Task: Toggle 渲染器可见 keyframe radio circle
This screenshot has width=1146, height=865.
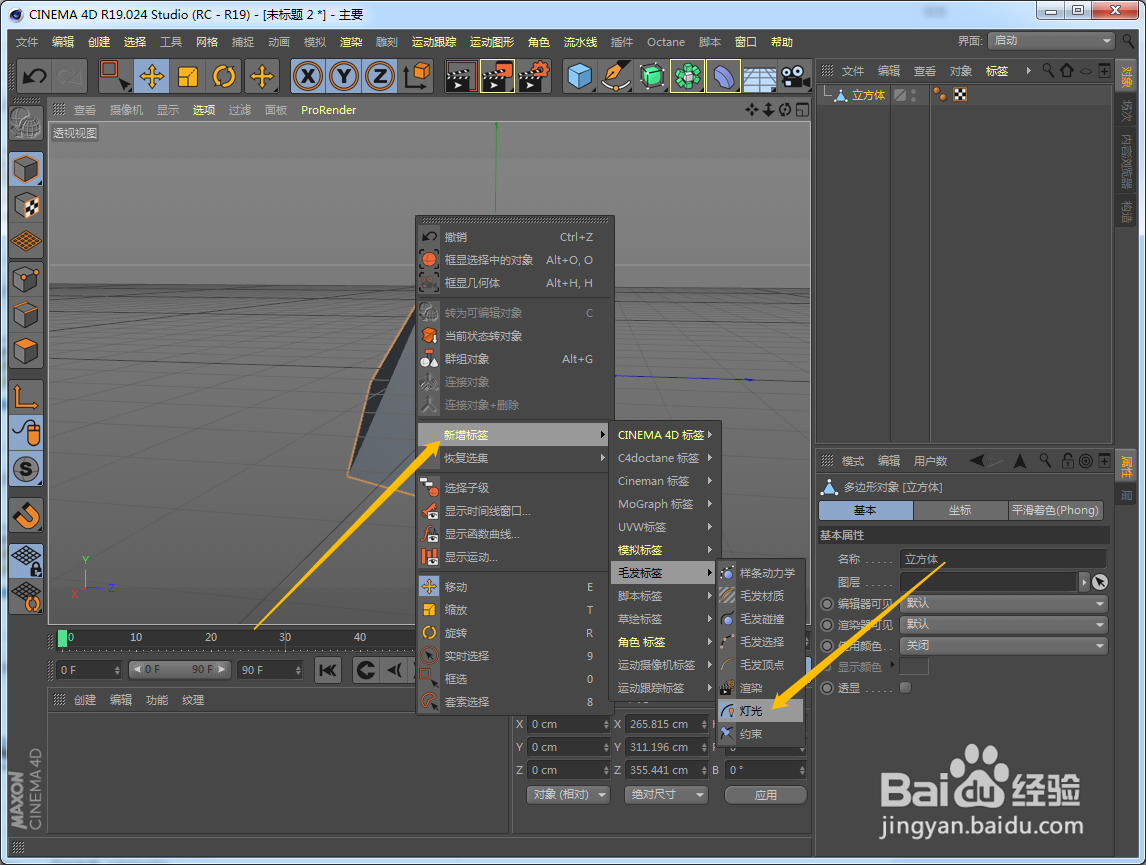Action: point(827,625)
